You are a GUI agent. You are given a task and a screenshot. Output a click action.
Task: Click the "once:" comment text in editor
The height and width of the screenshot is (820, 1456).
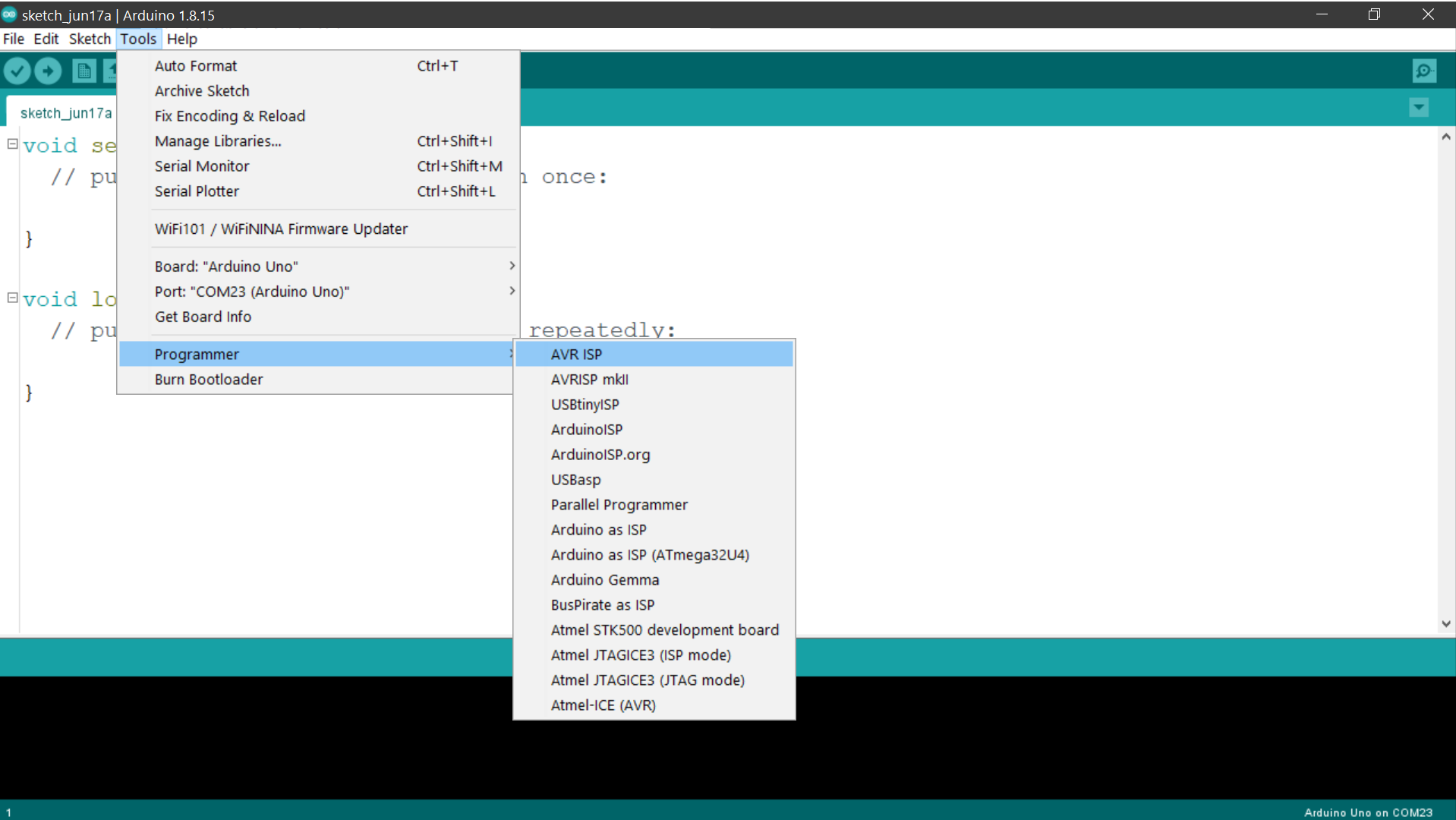[x=575, y=177]
